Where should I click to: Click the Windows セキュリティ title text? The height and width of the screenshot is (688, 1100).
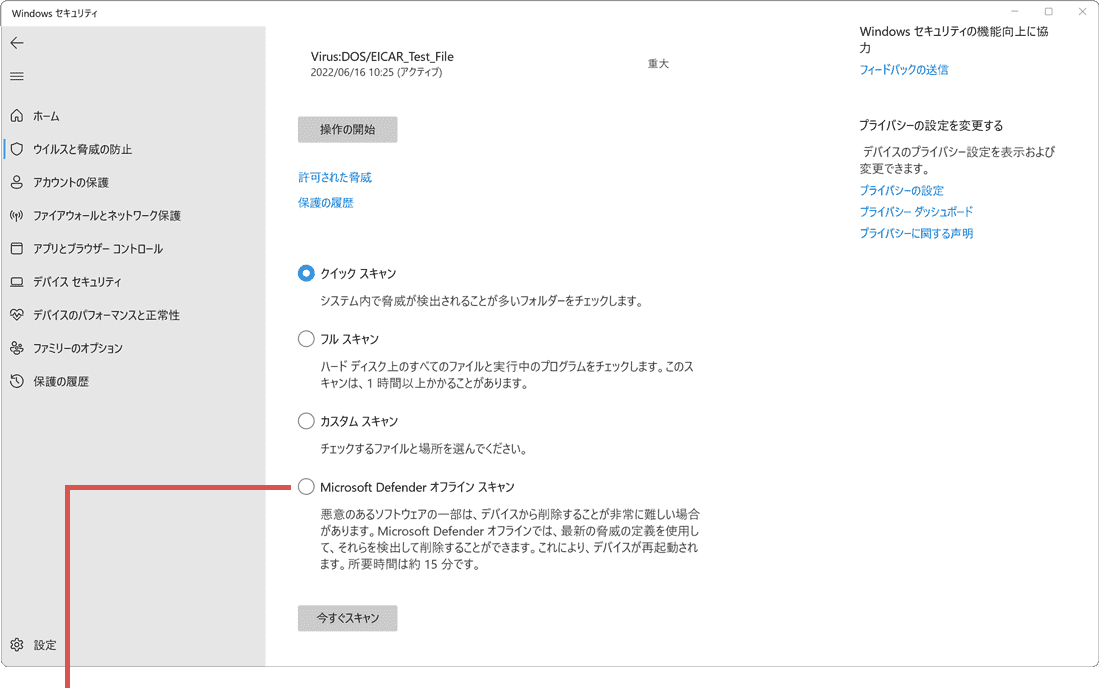[55, 13]
